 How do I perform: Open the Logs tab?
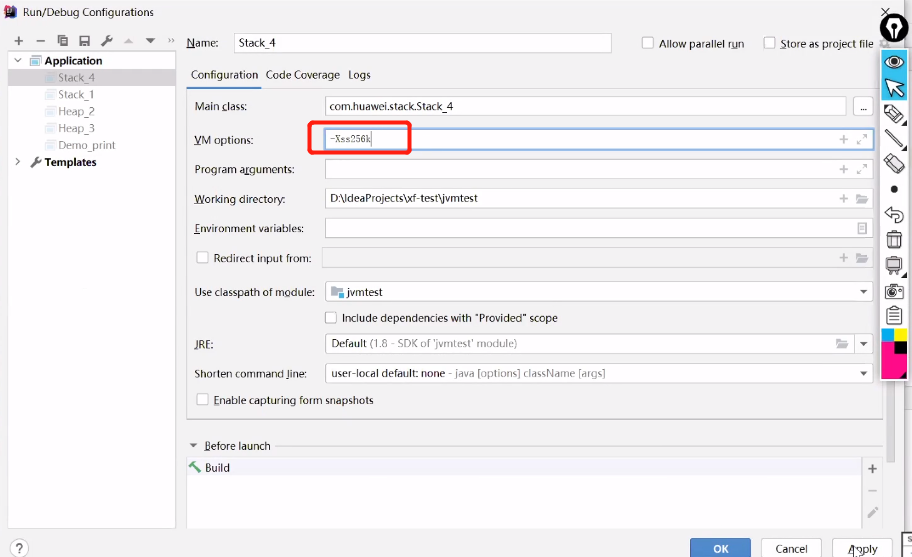point(359,75)
